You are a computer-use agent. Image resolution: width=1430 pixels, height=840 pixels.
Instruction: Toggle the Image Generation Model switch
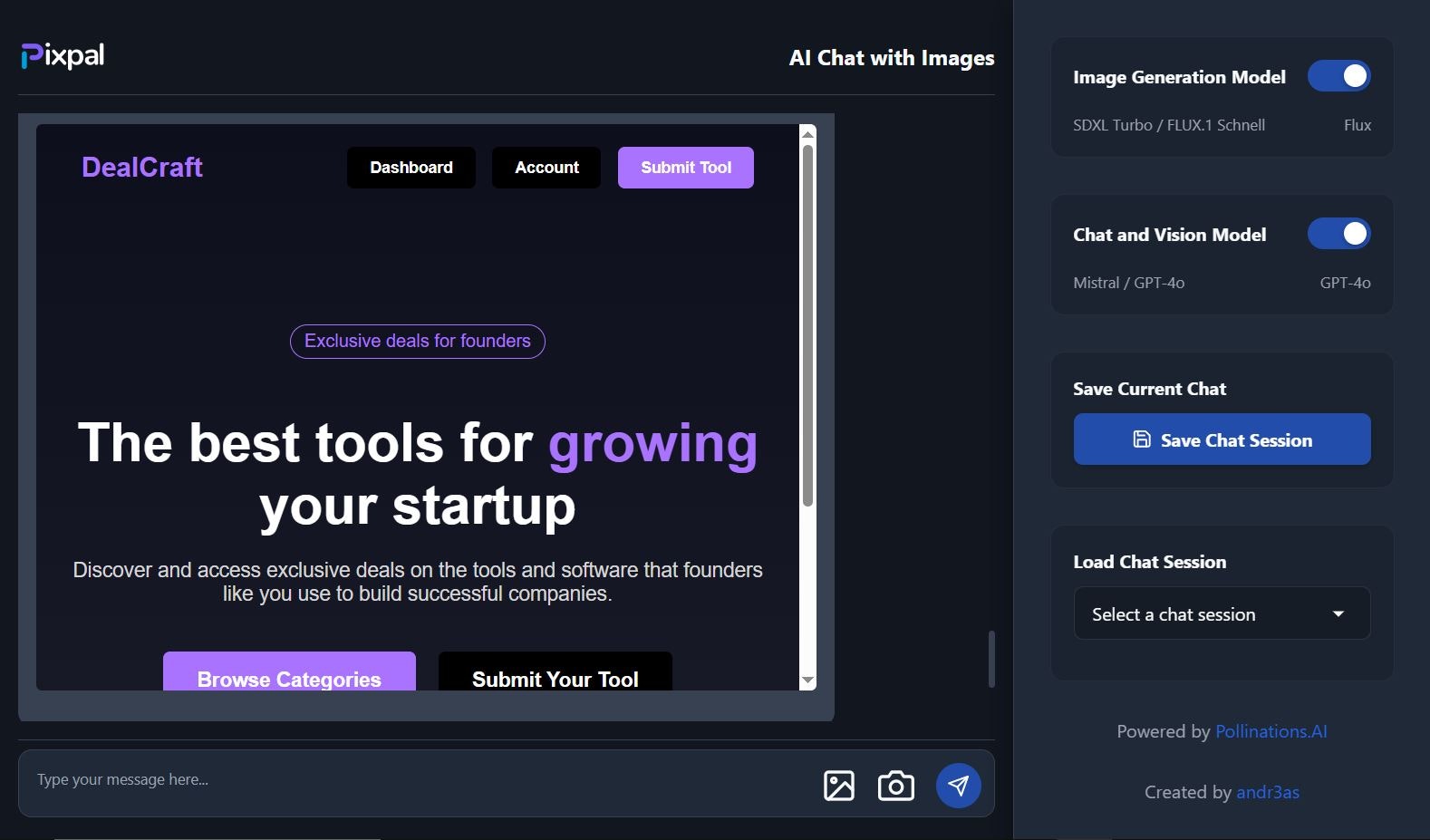(1338, 76)
